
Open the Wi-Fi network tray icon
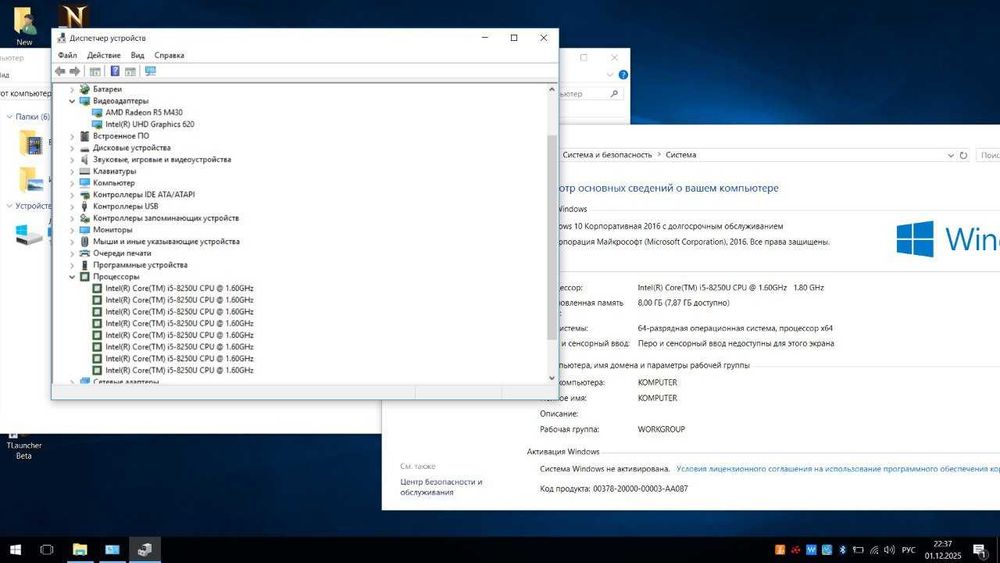coord(874,550)
